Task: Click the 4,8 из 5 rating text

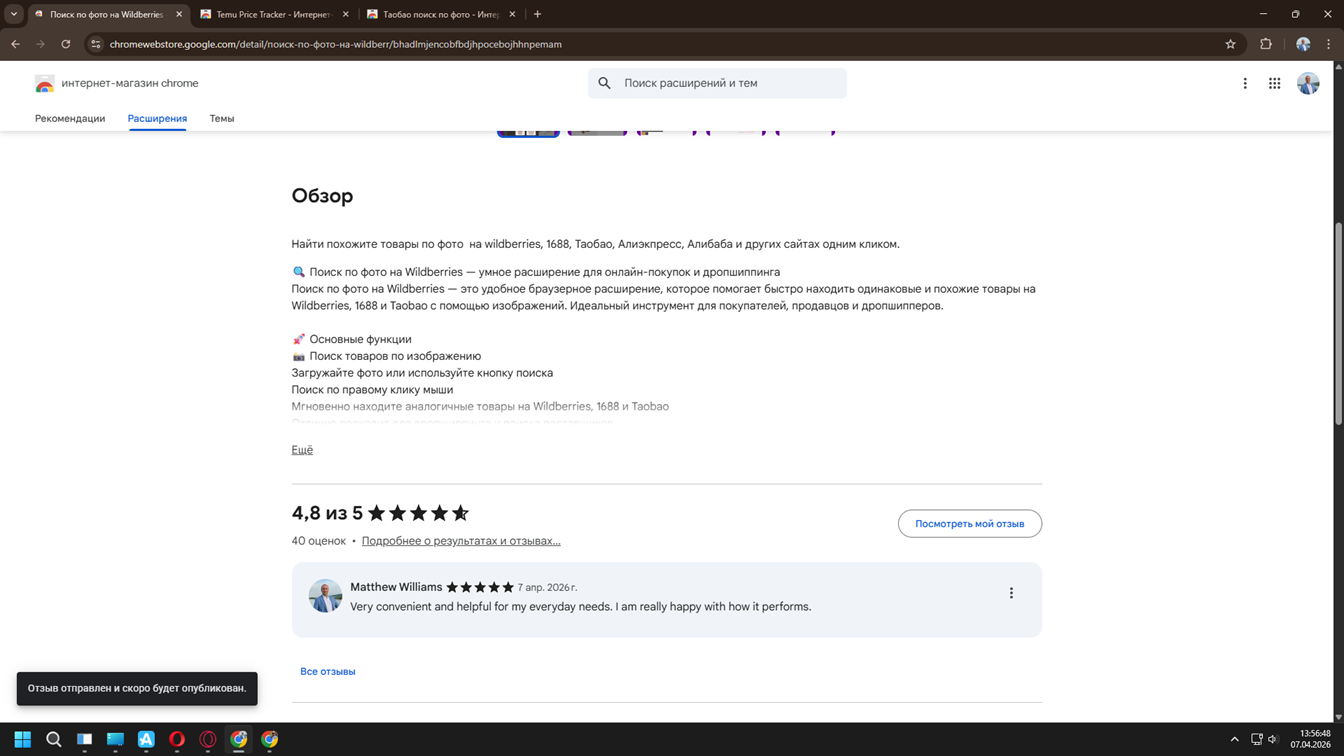Action: pos(327,513)
